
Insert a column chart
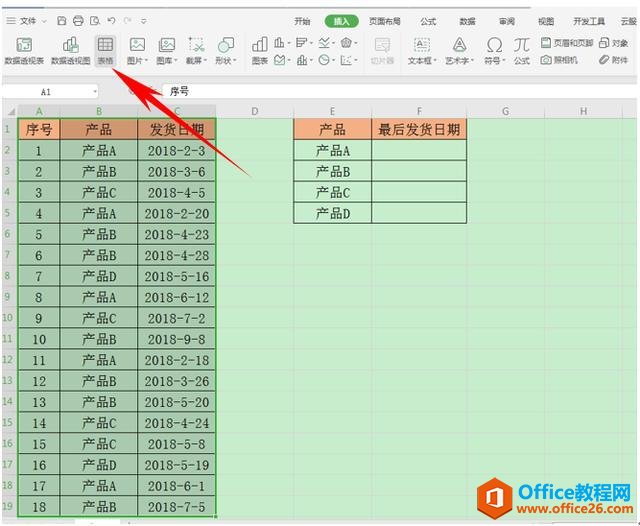click(279, 42)
